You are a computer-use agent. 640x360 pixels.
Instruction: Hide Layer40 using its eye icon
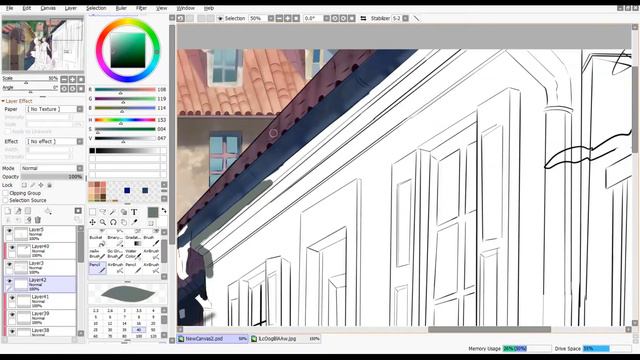pos(12,248)
